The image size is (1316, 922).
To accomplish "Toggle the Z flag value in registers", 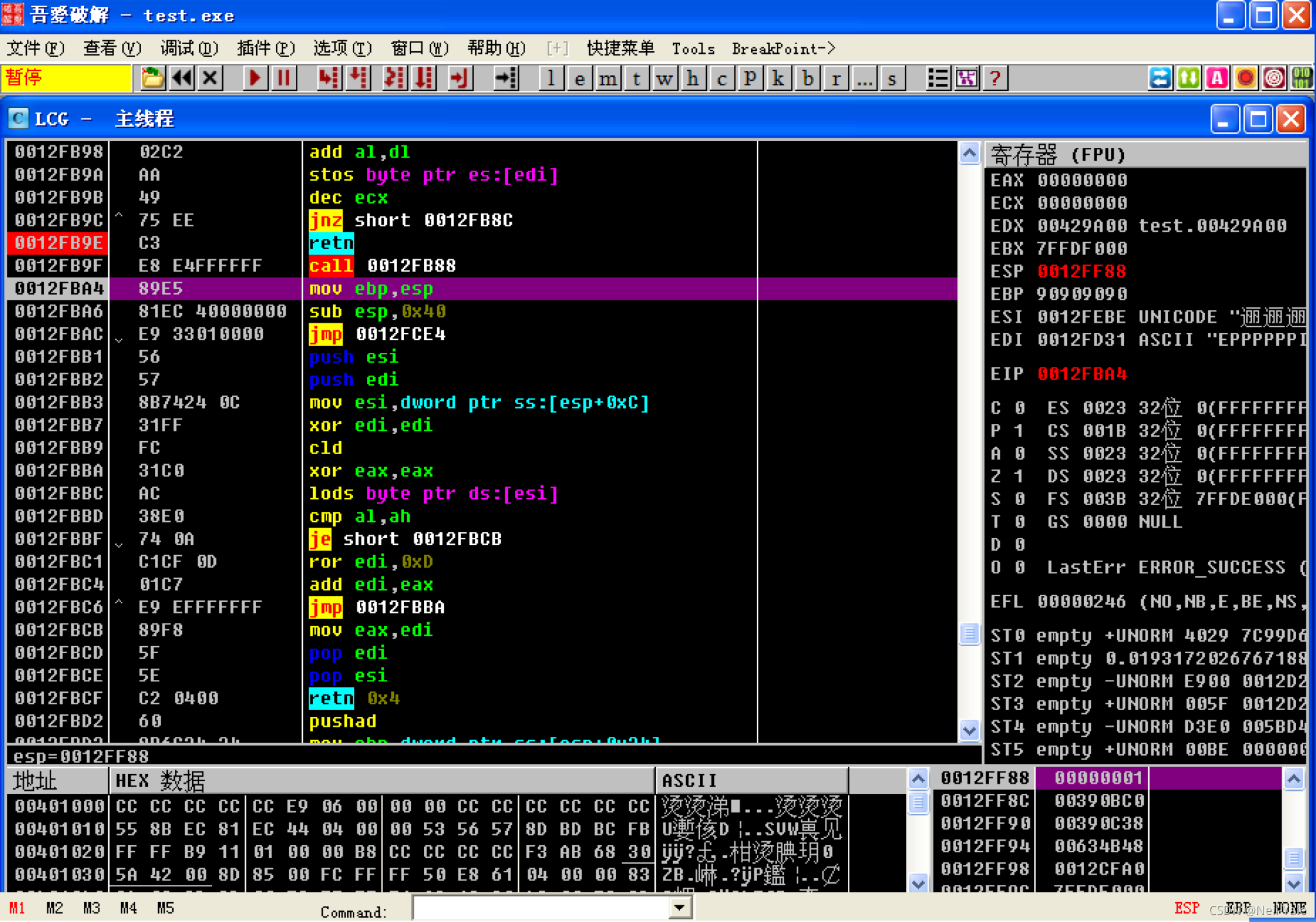I will (1019, 476).
